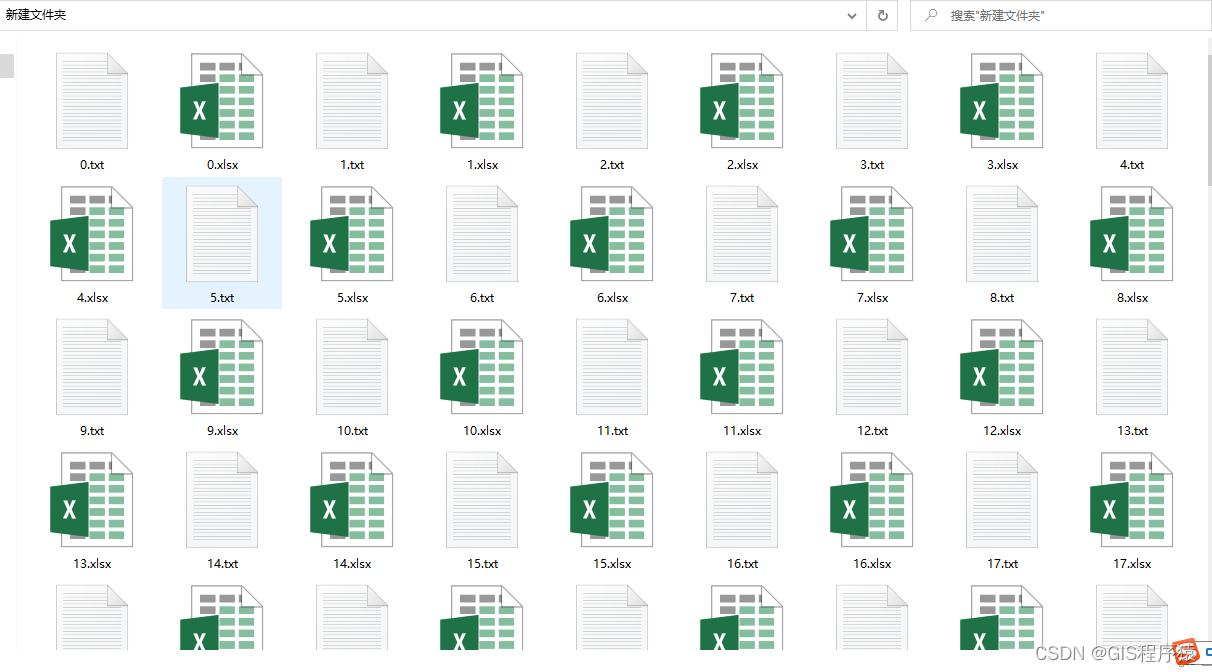Select the 7.txt file icon
This screenshot has height=672, width=1212.
click(x=742, y=234)
